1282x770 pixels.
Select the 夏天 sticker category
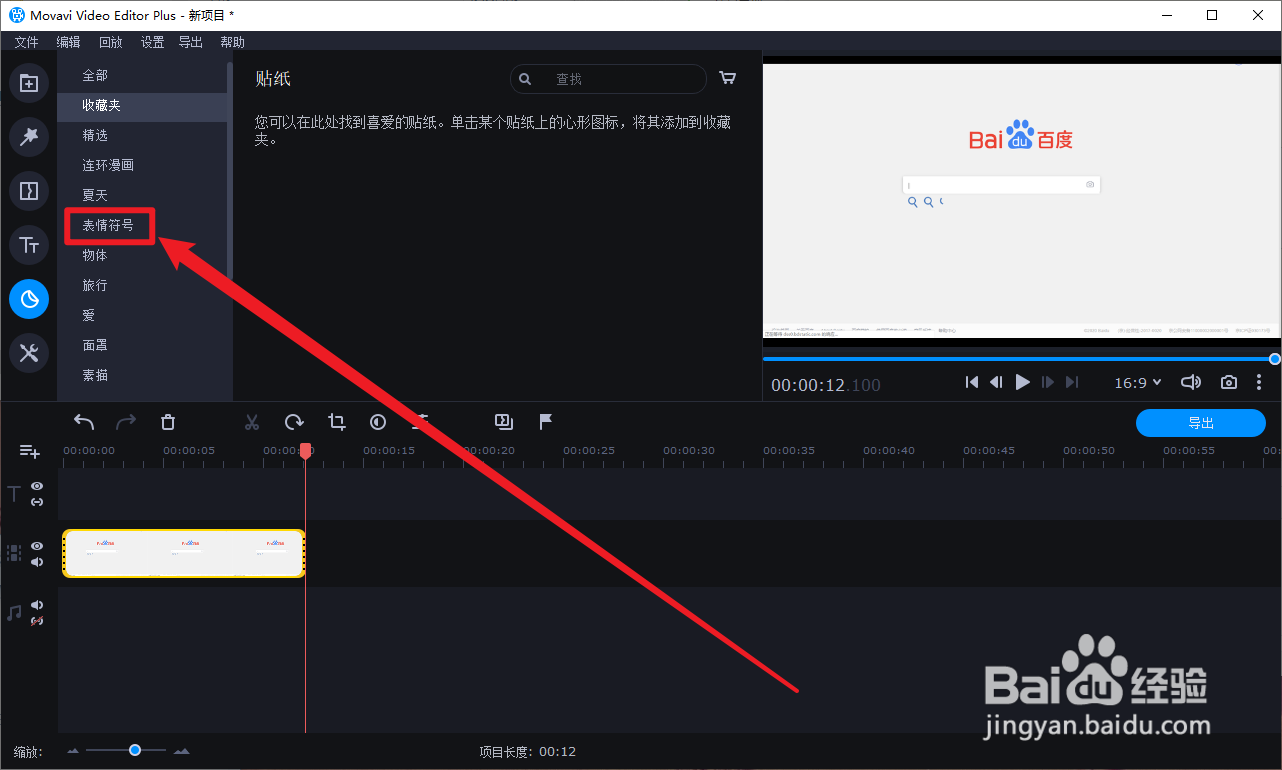pyautogui.click(x=142, y=196)
